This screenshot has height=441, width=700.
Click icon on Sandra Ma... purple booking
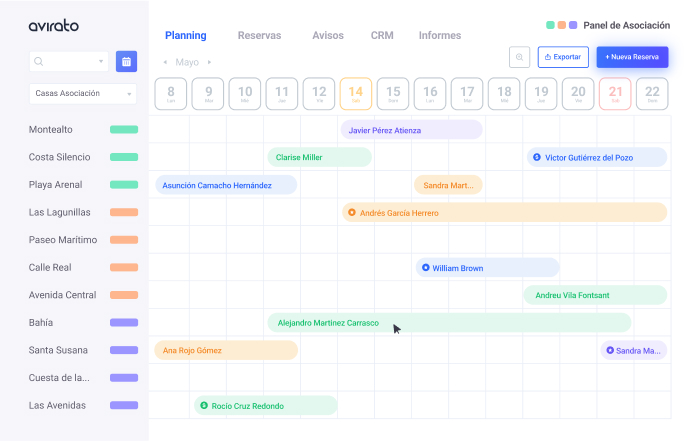pos(608,350)
